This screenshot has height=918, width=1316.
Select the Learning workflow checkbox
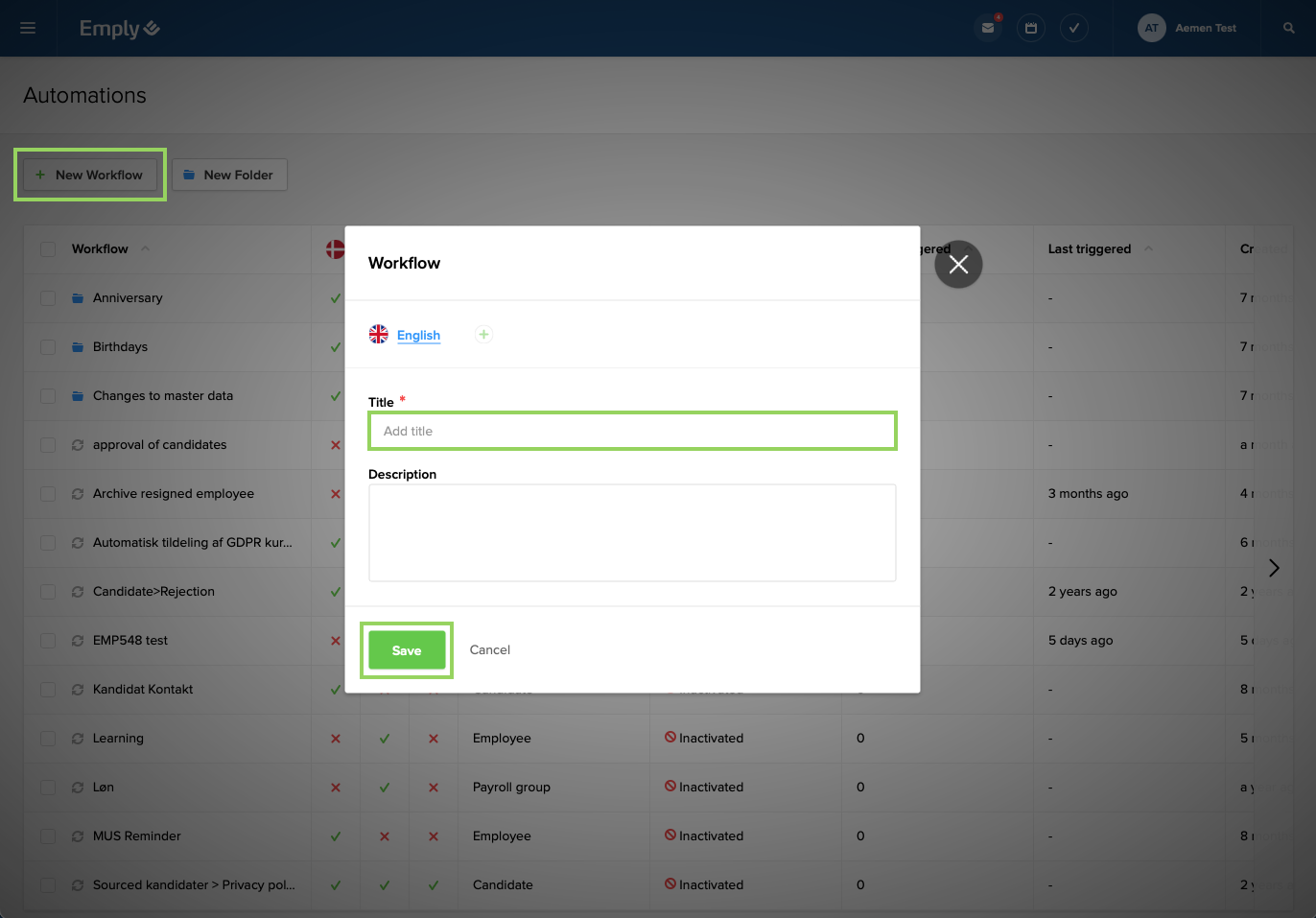coord(48,739)
